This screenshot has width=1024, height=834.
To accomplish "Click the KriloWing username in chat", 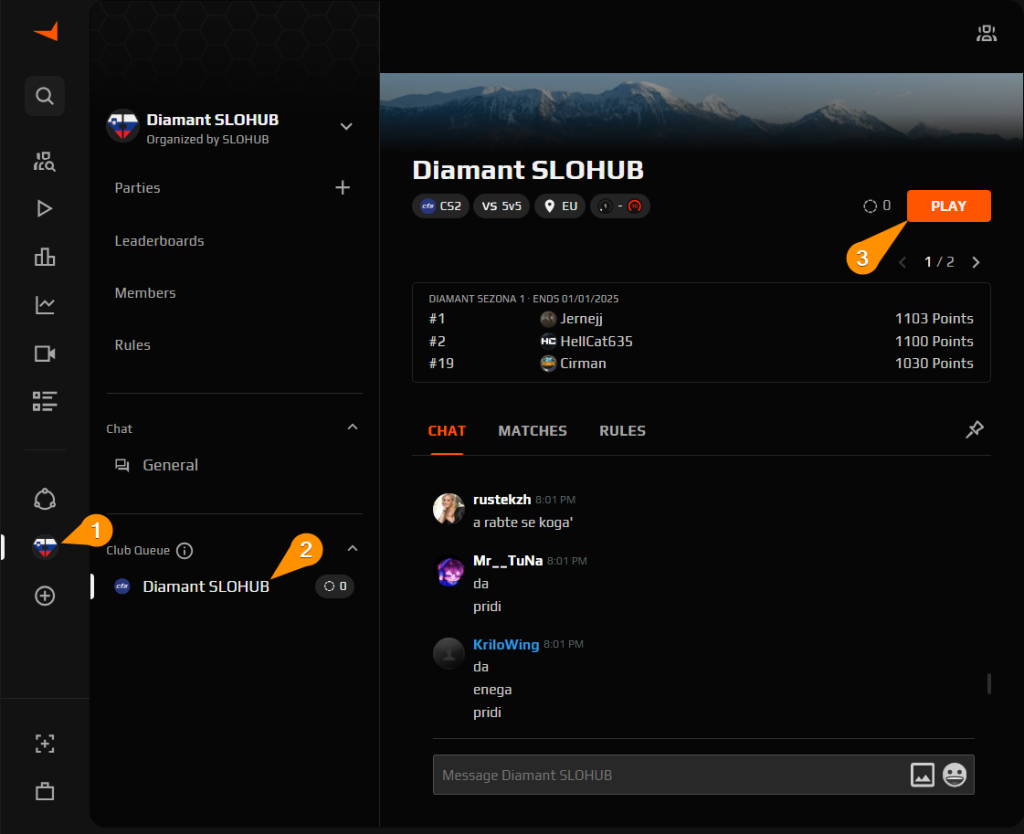I will [506, 645].
